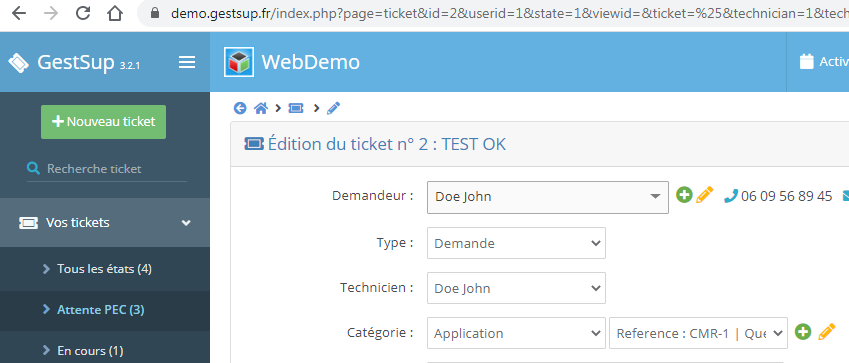The height and width of the screenshot is (363, 849).
Task: Click the phone icon beside 06 09 56 89 45
Action: click(731, 196)
